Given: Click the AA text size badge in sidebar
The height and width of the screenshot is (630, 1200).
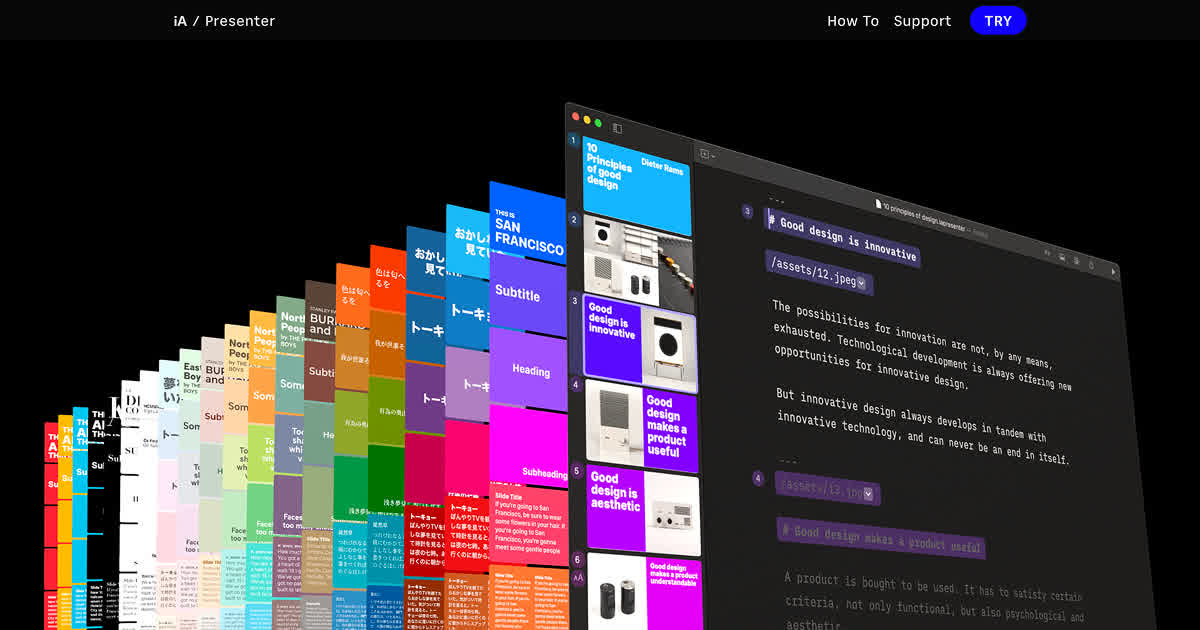Looking at the screenshot, I should pyautogui.click(x=578, y=577).
